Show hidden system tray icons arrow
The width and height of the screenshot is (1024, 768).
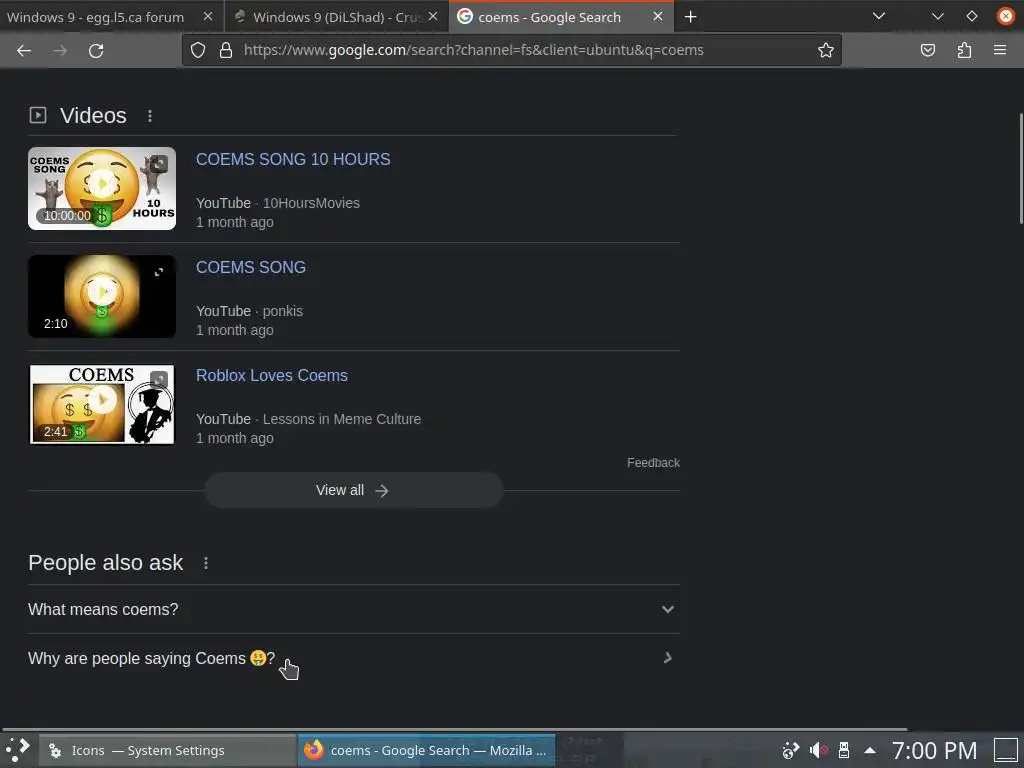click(870, 750)
